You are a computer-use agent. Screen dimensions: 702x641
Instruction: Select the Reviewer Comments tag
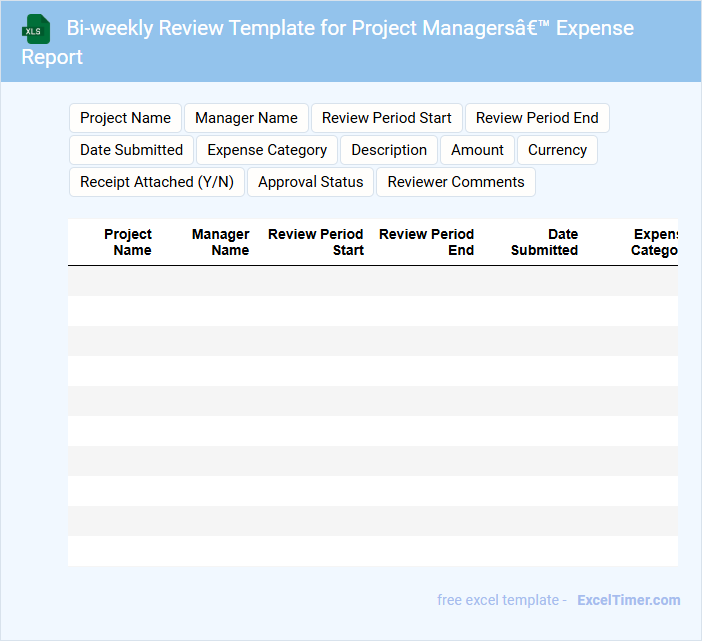tap(456, 182)
